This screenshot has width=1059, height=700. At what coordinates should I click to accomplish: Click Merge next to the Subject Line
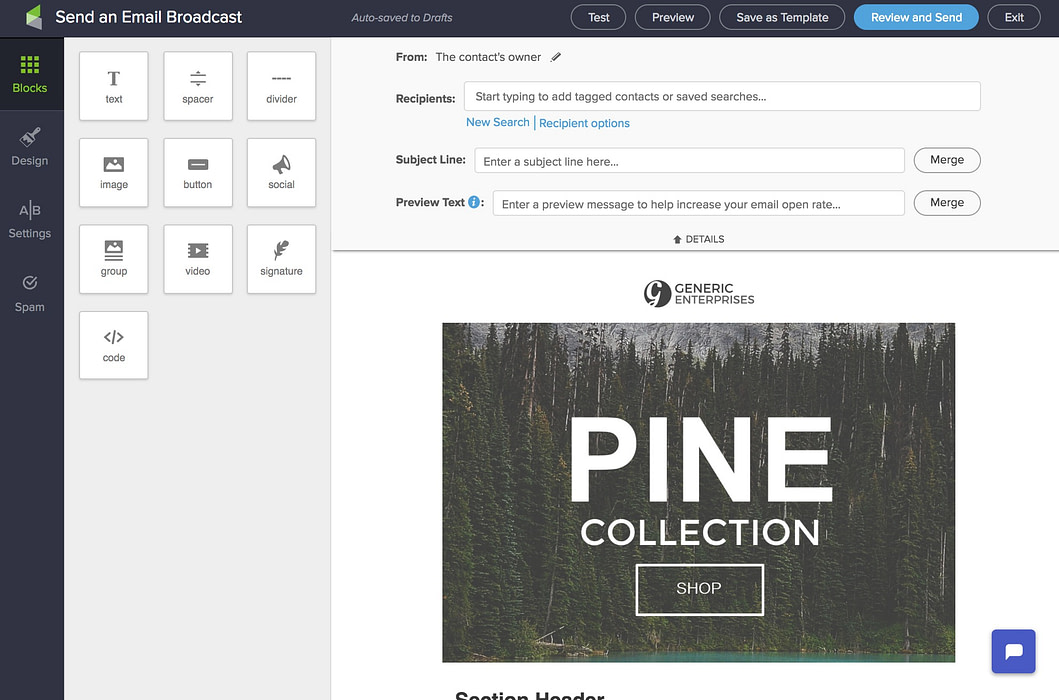coord(946,160)
